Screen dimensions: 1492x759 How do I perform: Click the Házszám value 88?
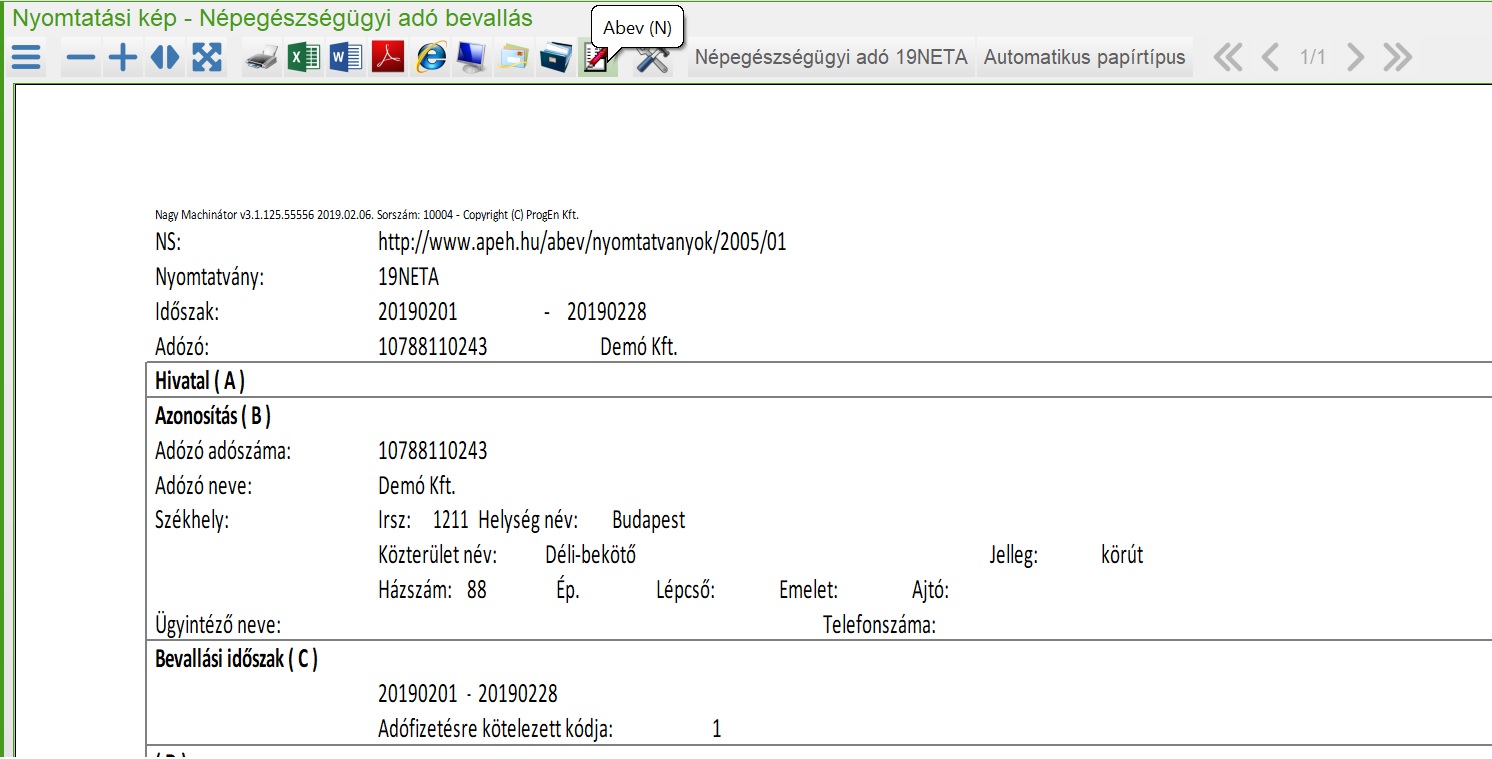pyautogui.click(x=476, y=590)
